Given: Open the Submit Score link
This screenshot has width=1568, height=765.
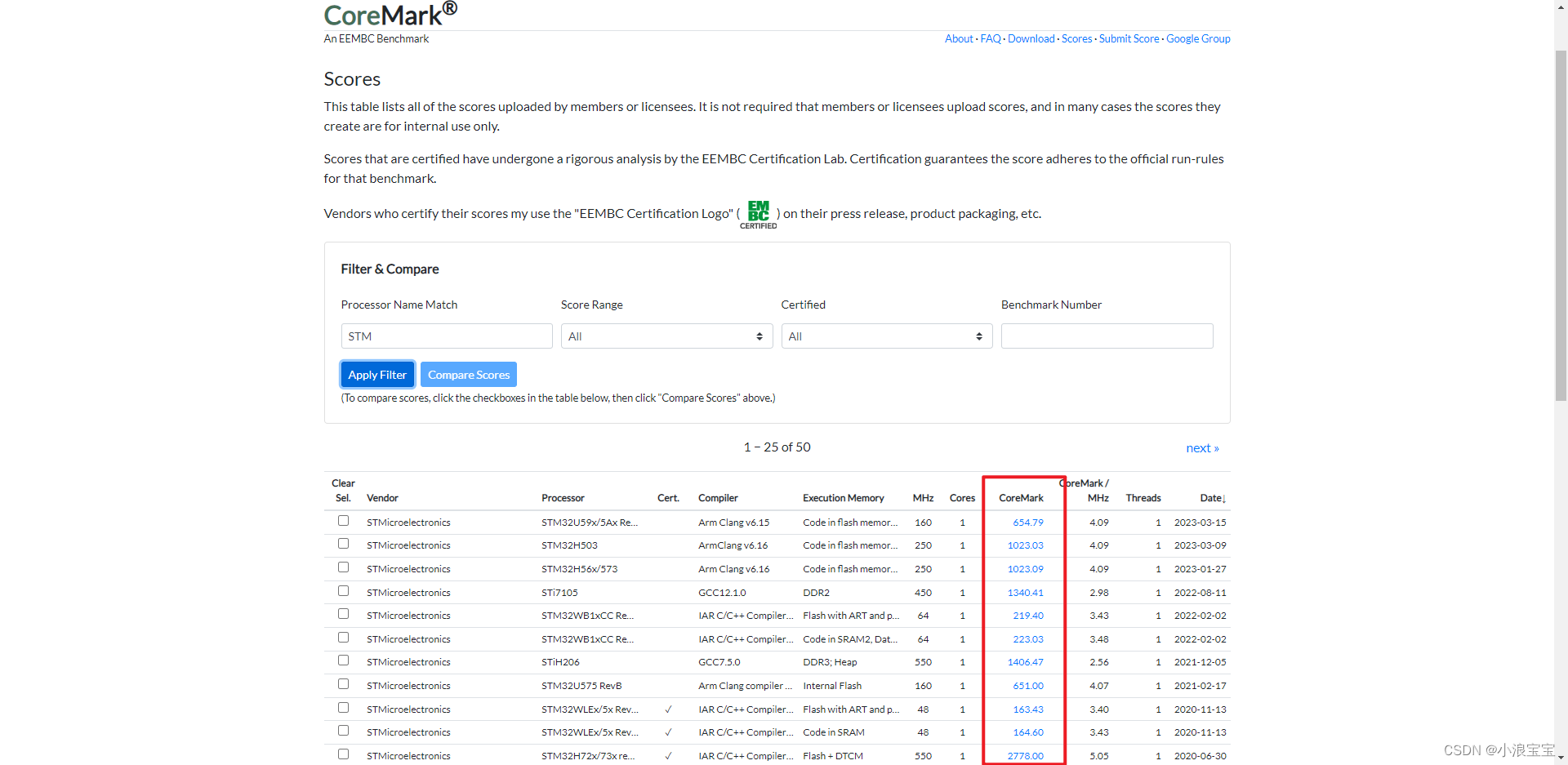Looking at the screenshot, I should click(1129, 39).
